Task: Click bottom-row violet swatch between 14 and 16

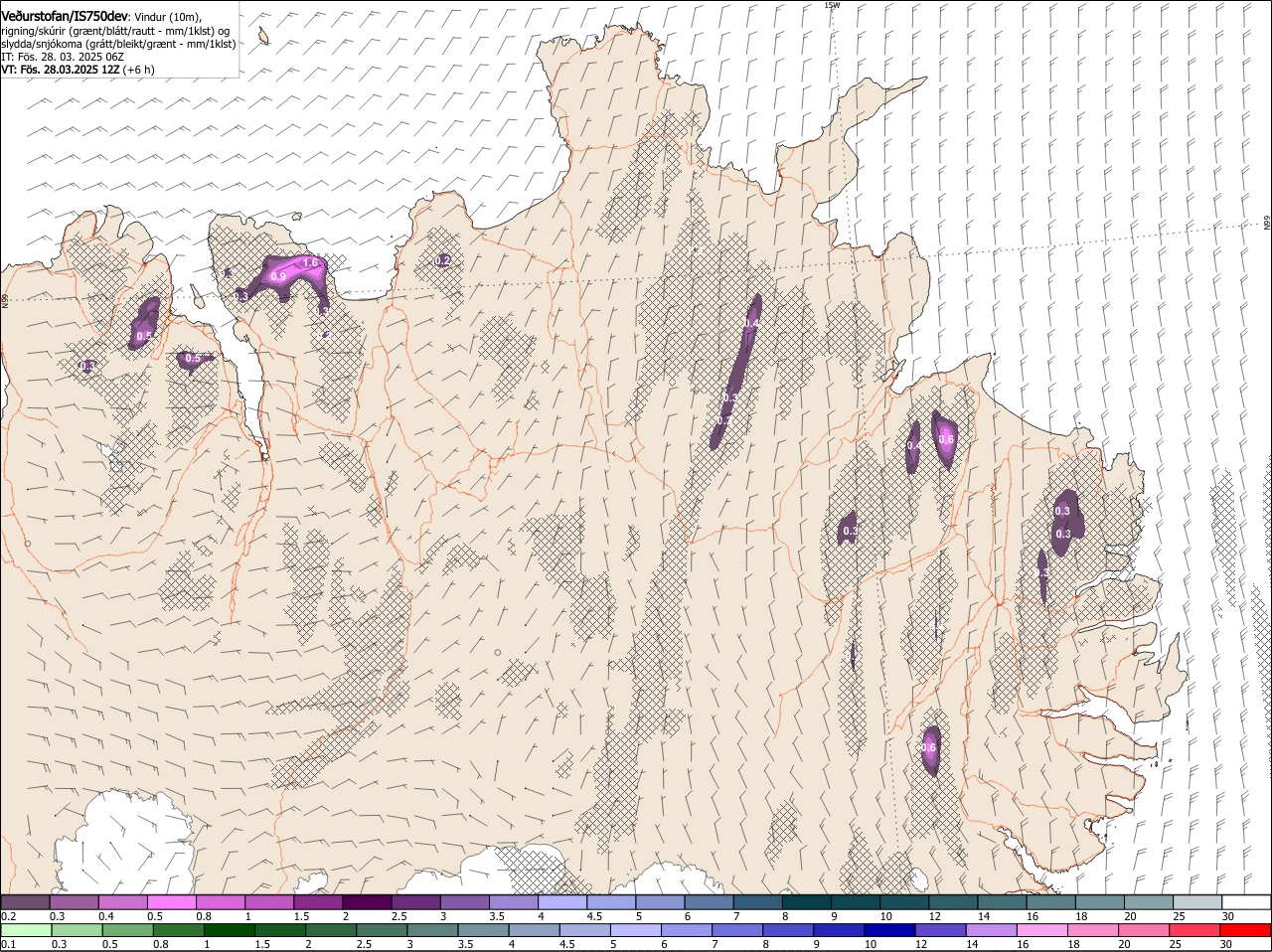Action: pos(991,930)
